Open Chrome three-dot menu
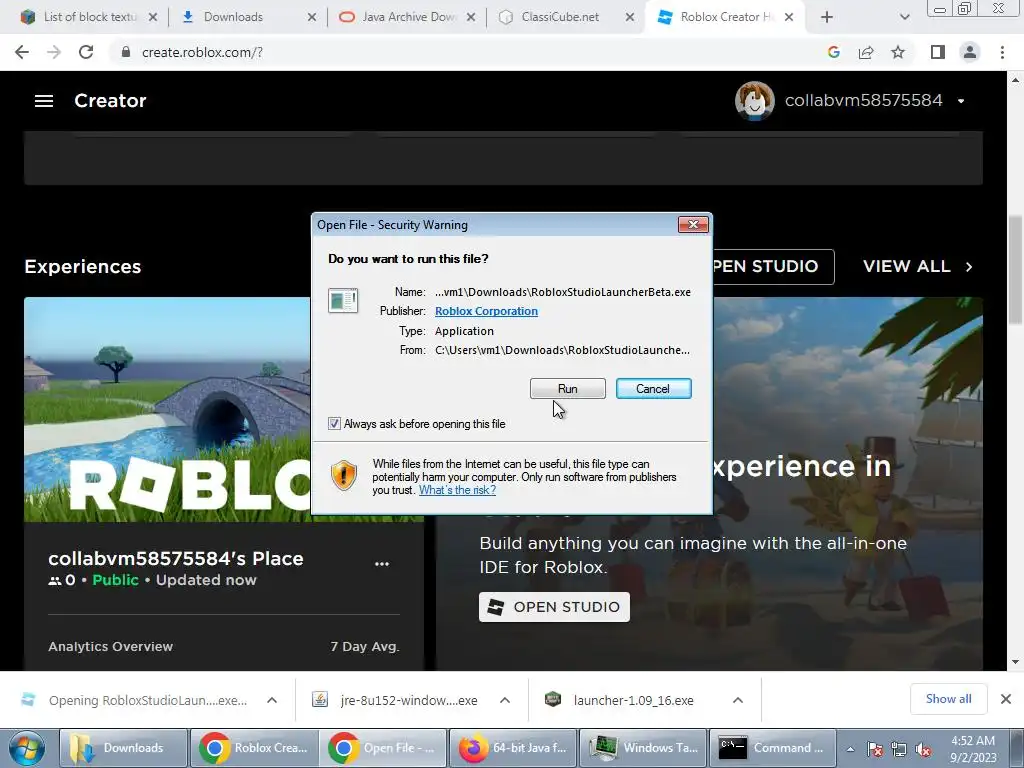1024x768 pixels. point(1002,52)
